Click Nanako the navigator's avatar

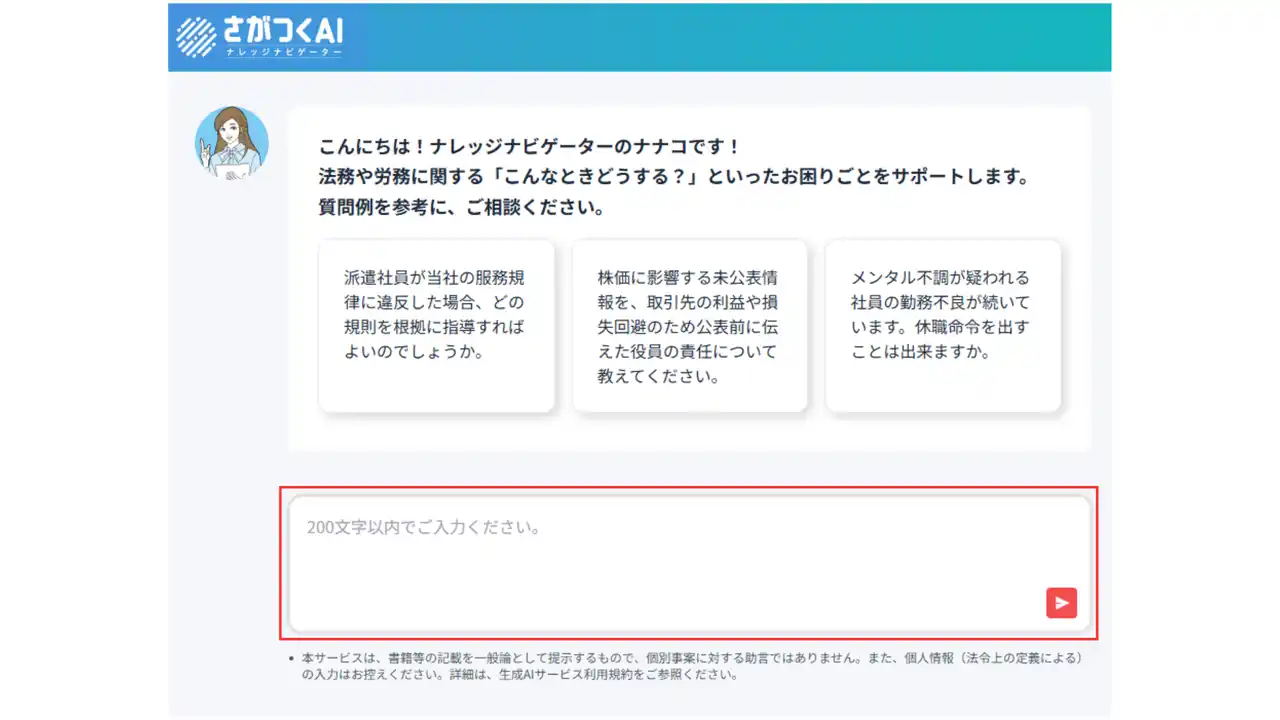231,143
